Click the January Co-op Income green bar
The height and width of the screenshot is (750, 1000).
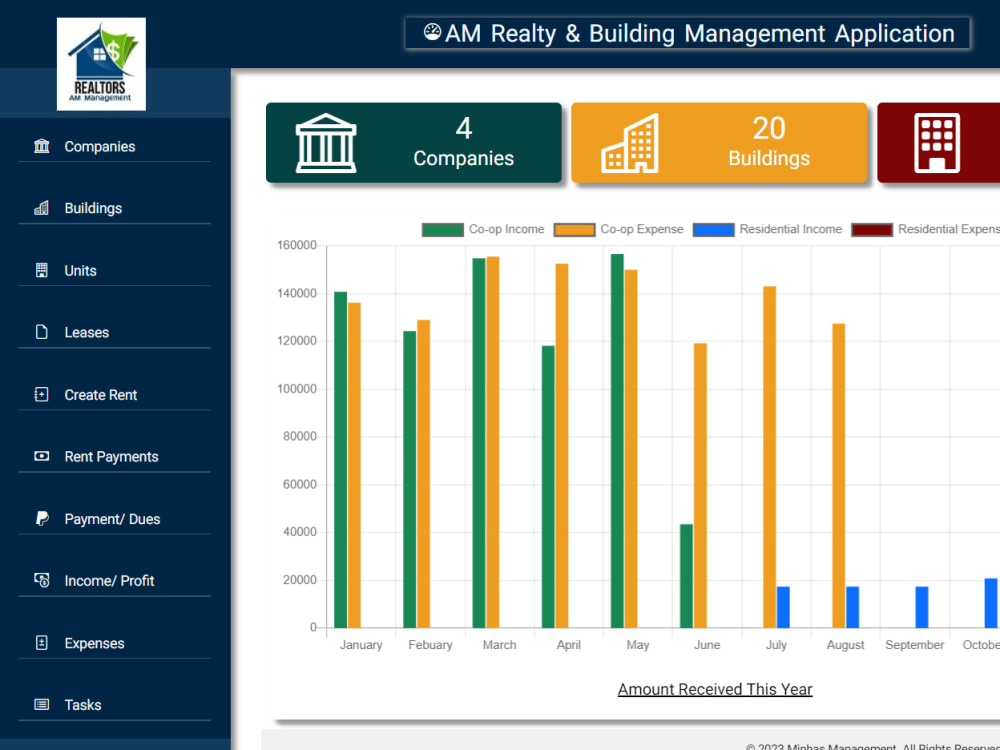(x=341, y=460)
